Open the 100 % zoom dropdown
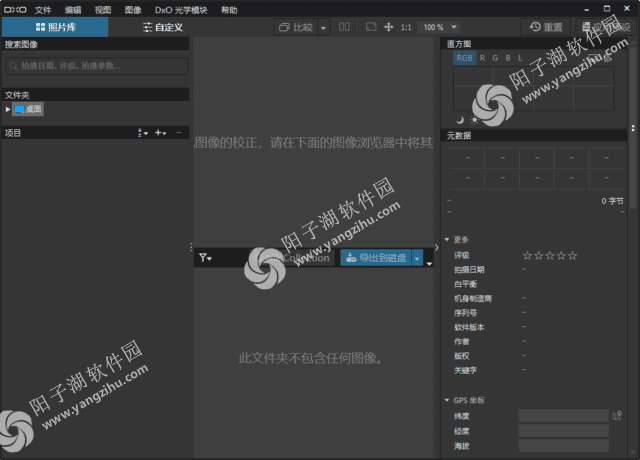The width and height of the screenshot is (640, 460). [x=439, y=27]
